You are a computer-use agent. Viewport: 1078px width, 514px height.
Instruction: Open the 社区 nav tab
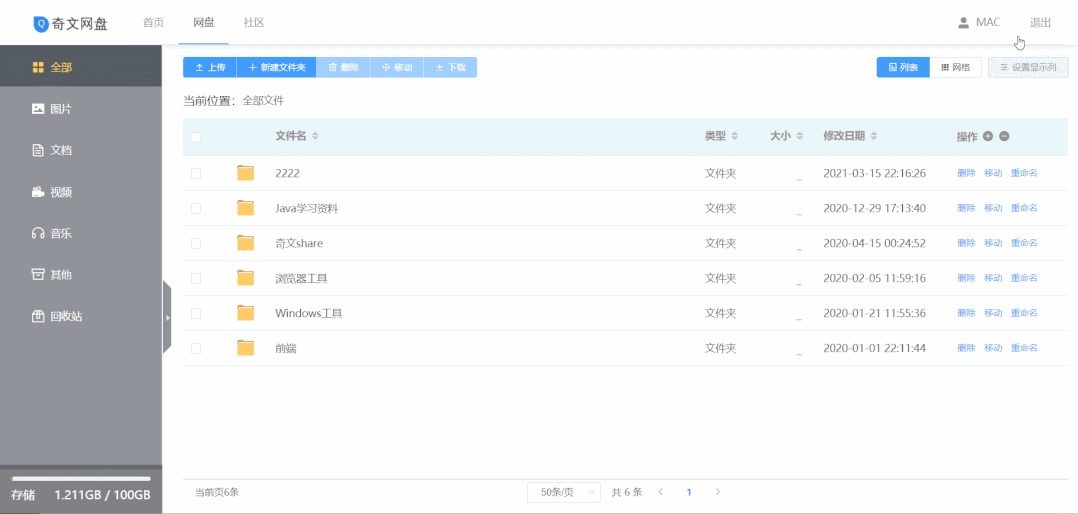[254, 23]
